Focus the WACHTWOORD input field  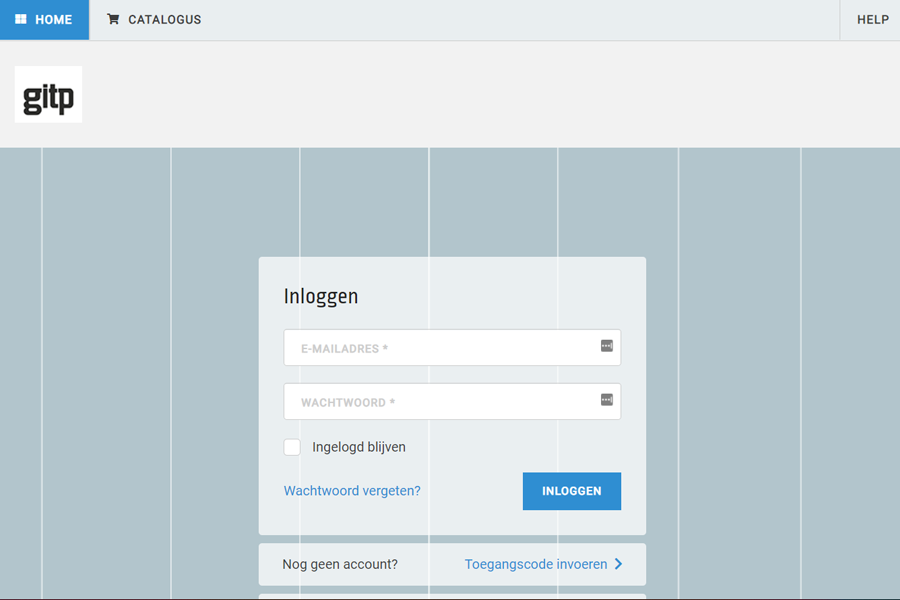(452, 401)
